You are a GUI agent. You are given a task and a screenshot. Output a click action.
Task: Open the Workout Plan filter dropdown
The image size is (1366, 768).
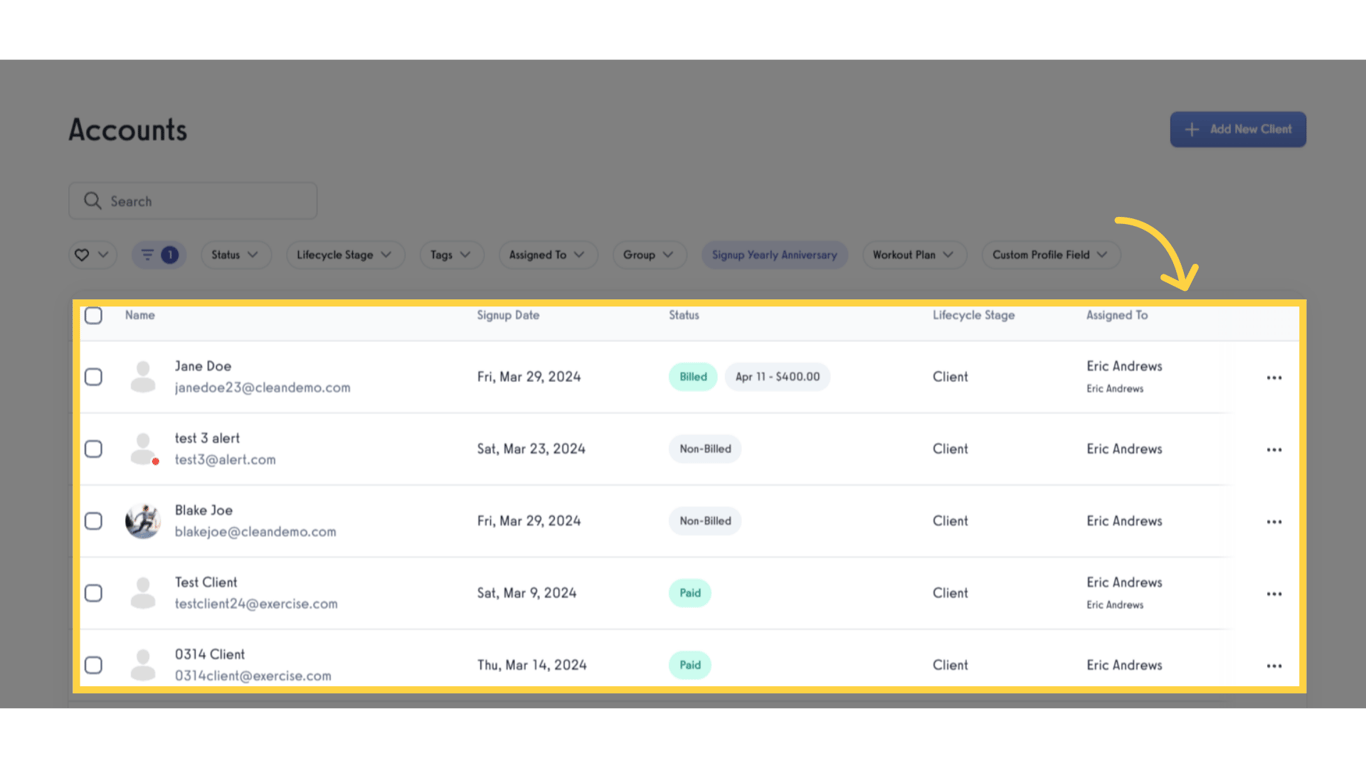pos(914,255)
